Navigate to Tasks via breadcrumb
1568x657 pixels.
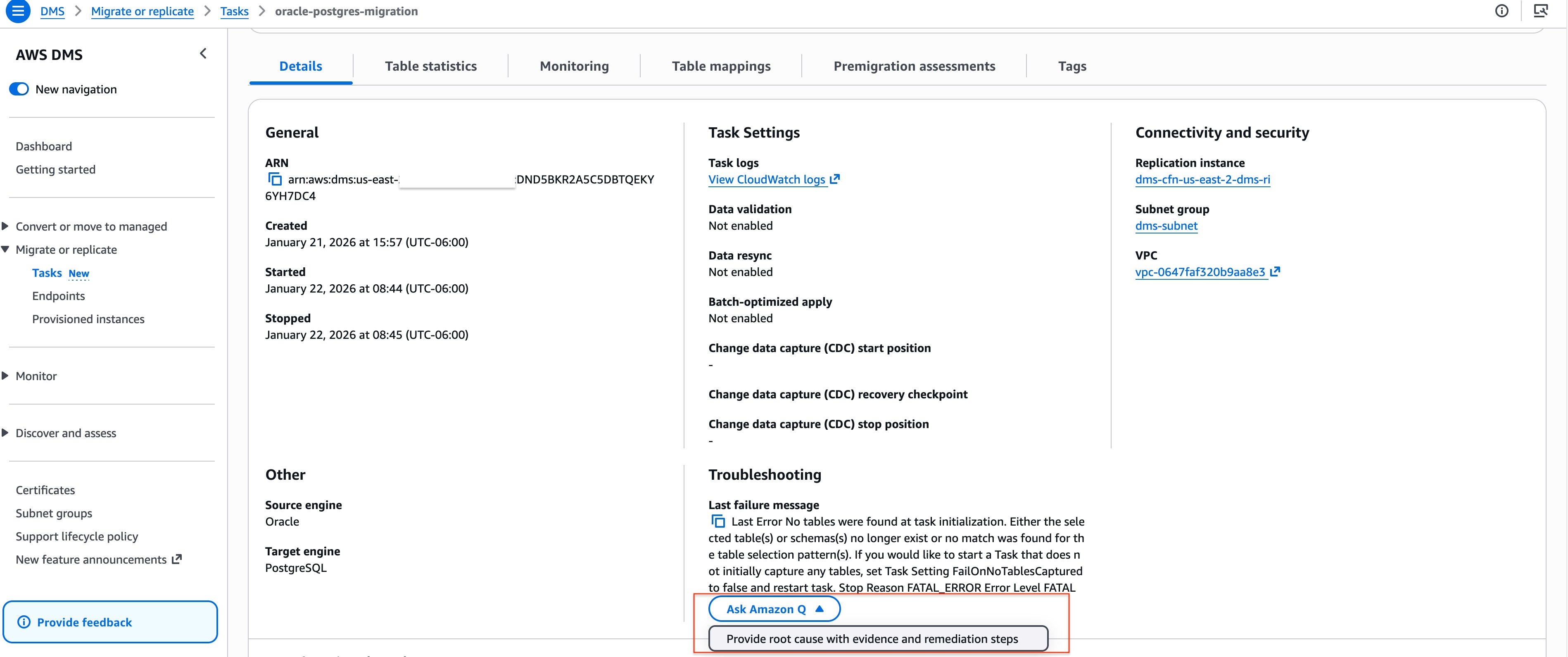click(x=234, y=11)
